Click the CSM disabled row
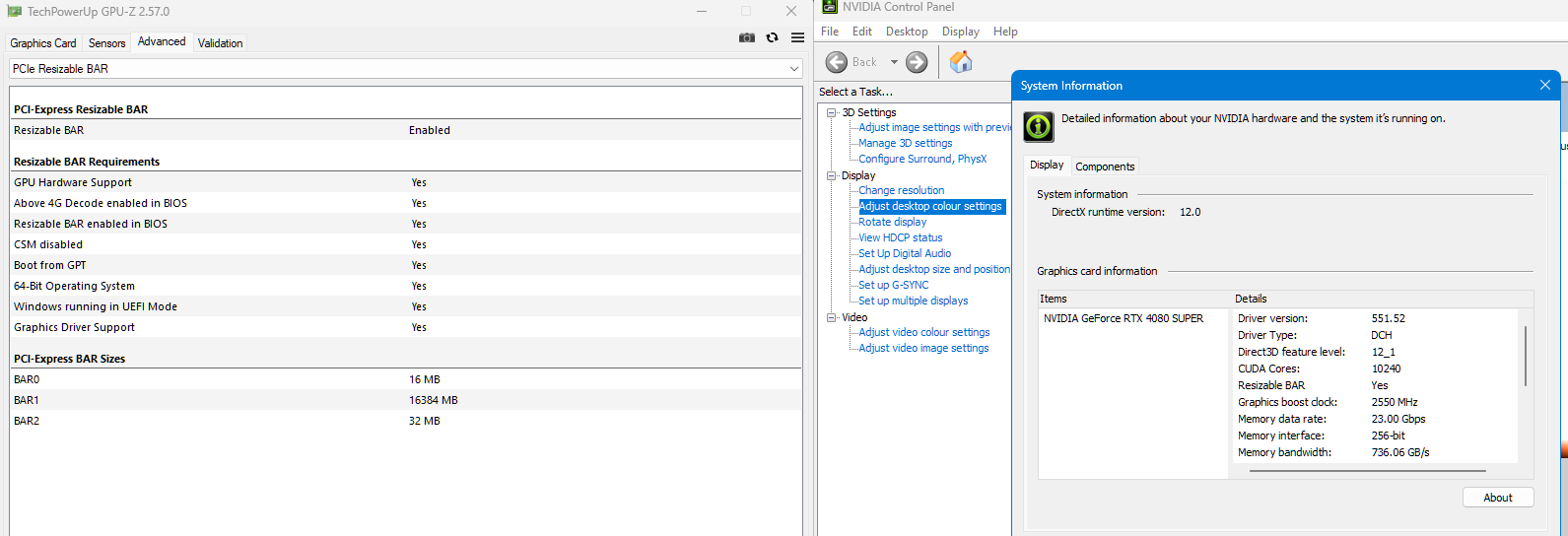 pyautogui.click(x=405, y=244)
